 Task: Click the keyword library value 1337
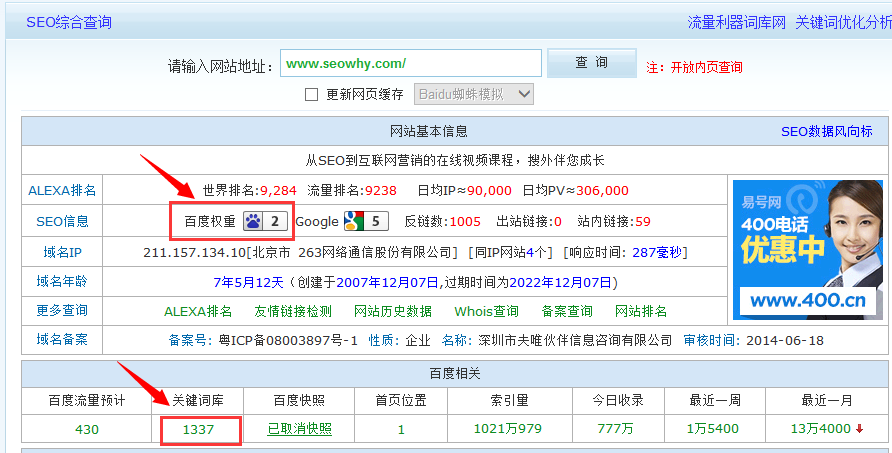[198, 429]
